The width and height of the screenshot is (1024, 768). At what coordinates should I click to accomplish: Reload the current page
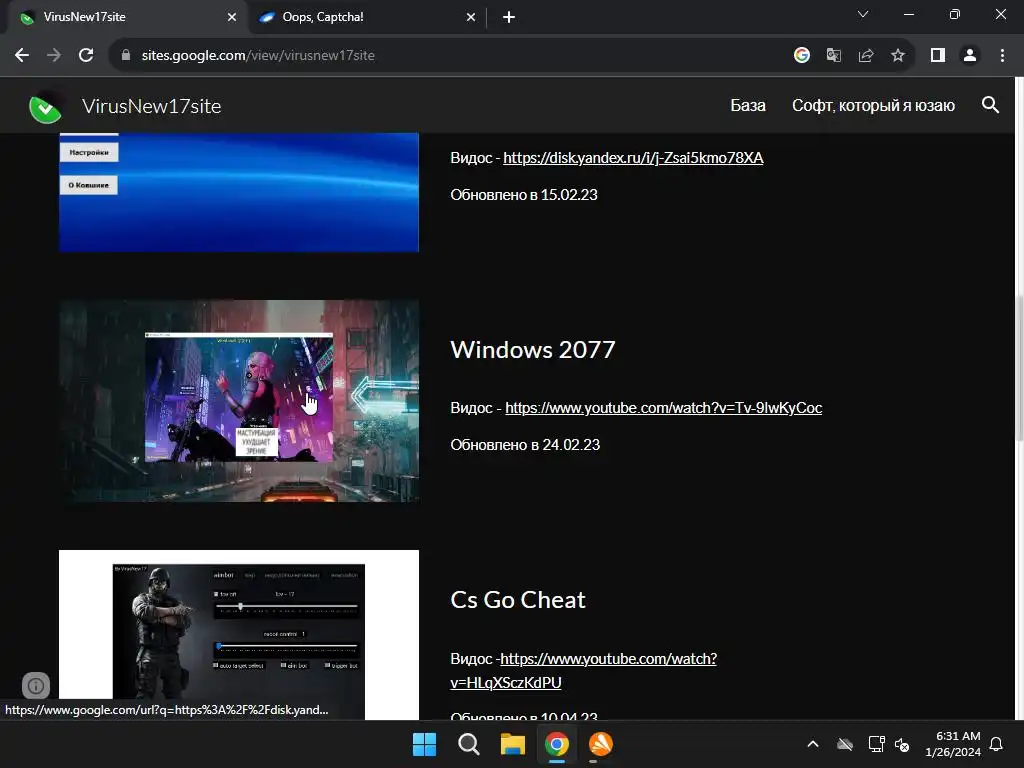click(86, 56)
